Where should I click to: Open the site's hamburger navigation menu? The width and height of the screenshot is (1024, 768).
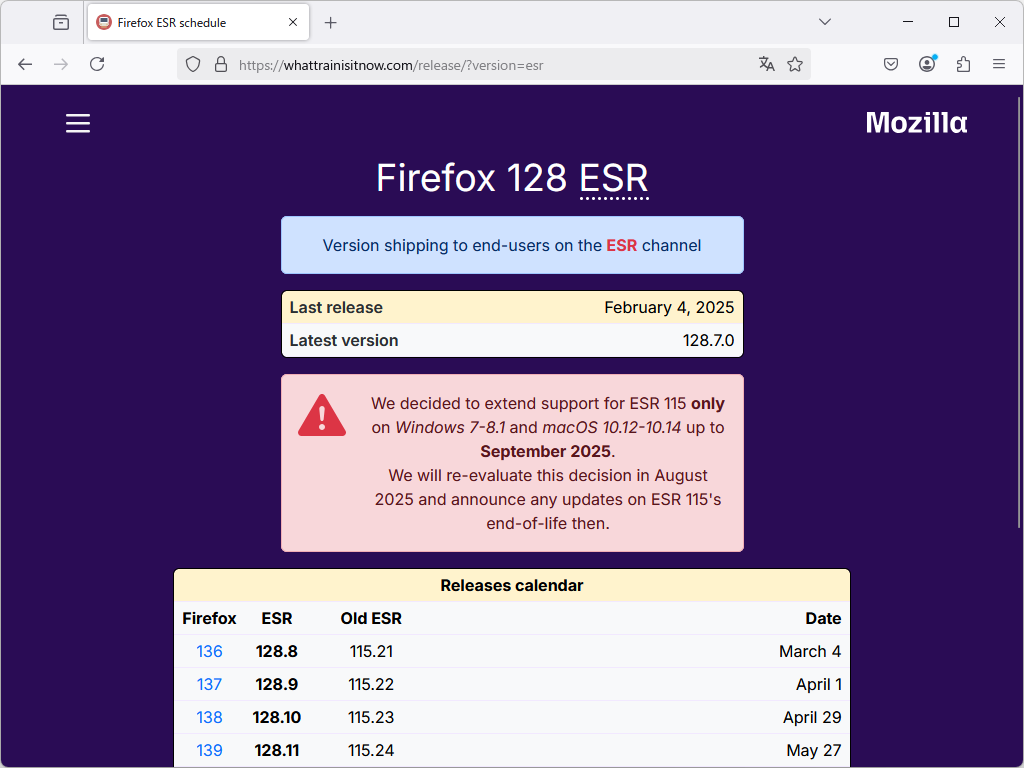pos(77,123)
